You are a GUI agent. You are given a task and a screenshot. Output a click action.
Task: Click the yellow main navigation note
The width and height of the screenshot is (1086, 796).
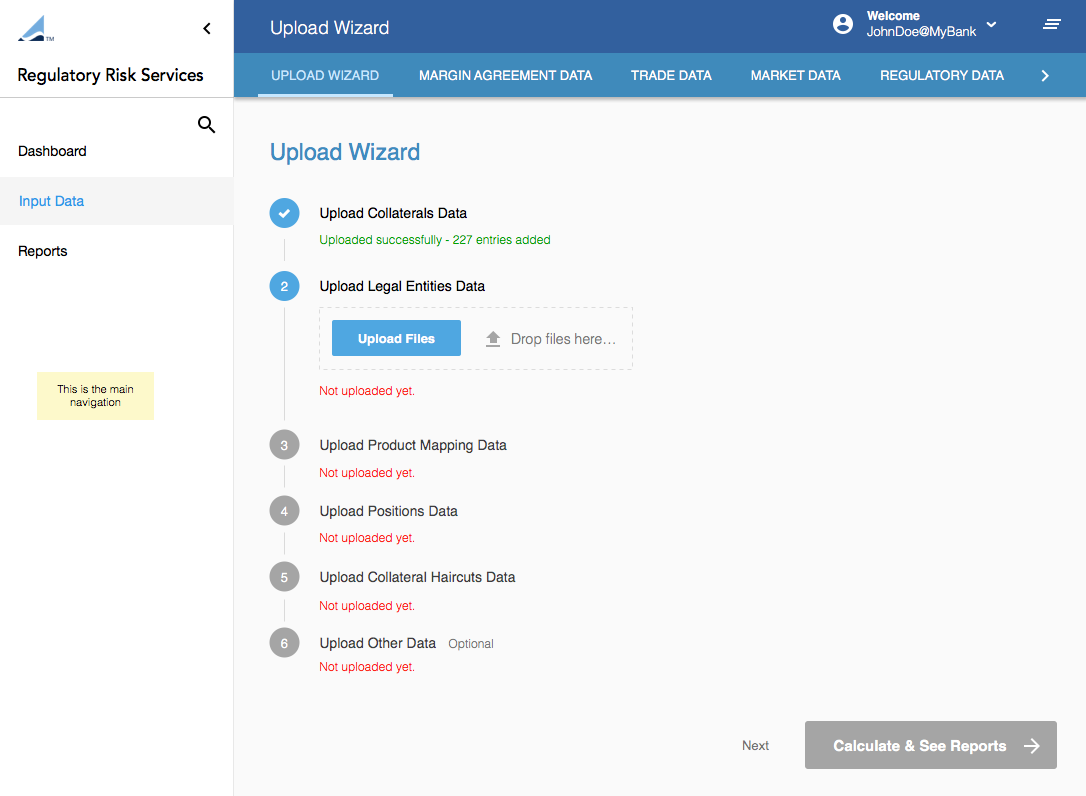click(95, 396)
